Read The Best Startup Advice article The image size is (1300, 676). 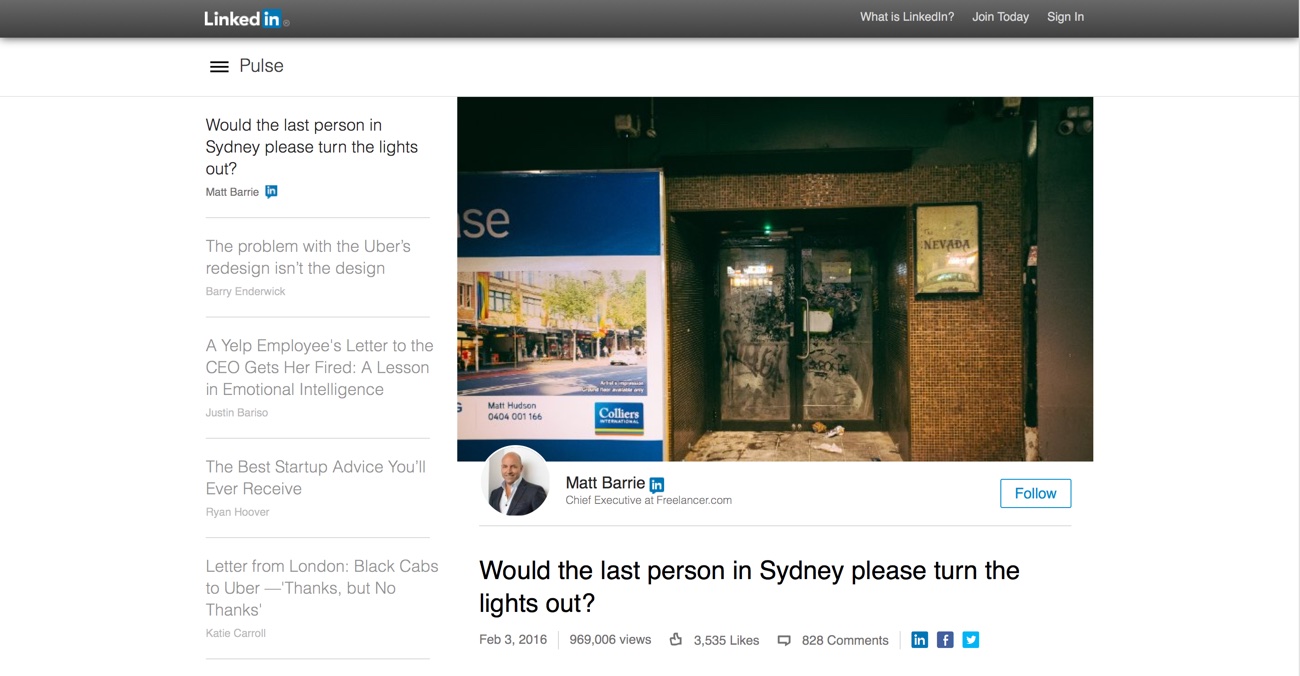coord(316,478)
